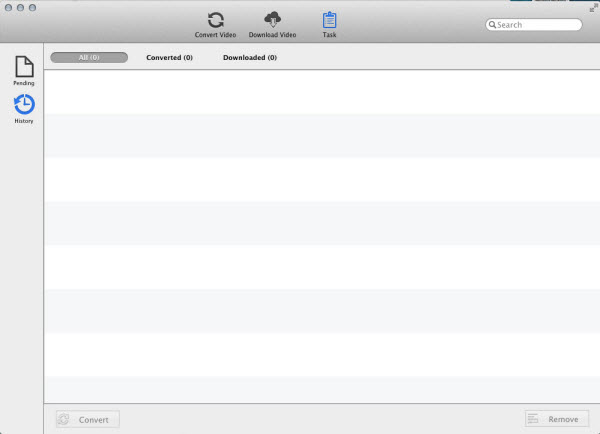Click the magnifier icon in search box
The image size is (600, 434).
493,25
